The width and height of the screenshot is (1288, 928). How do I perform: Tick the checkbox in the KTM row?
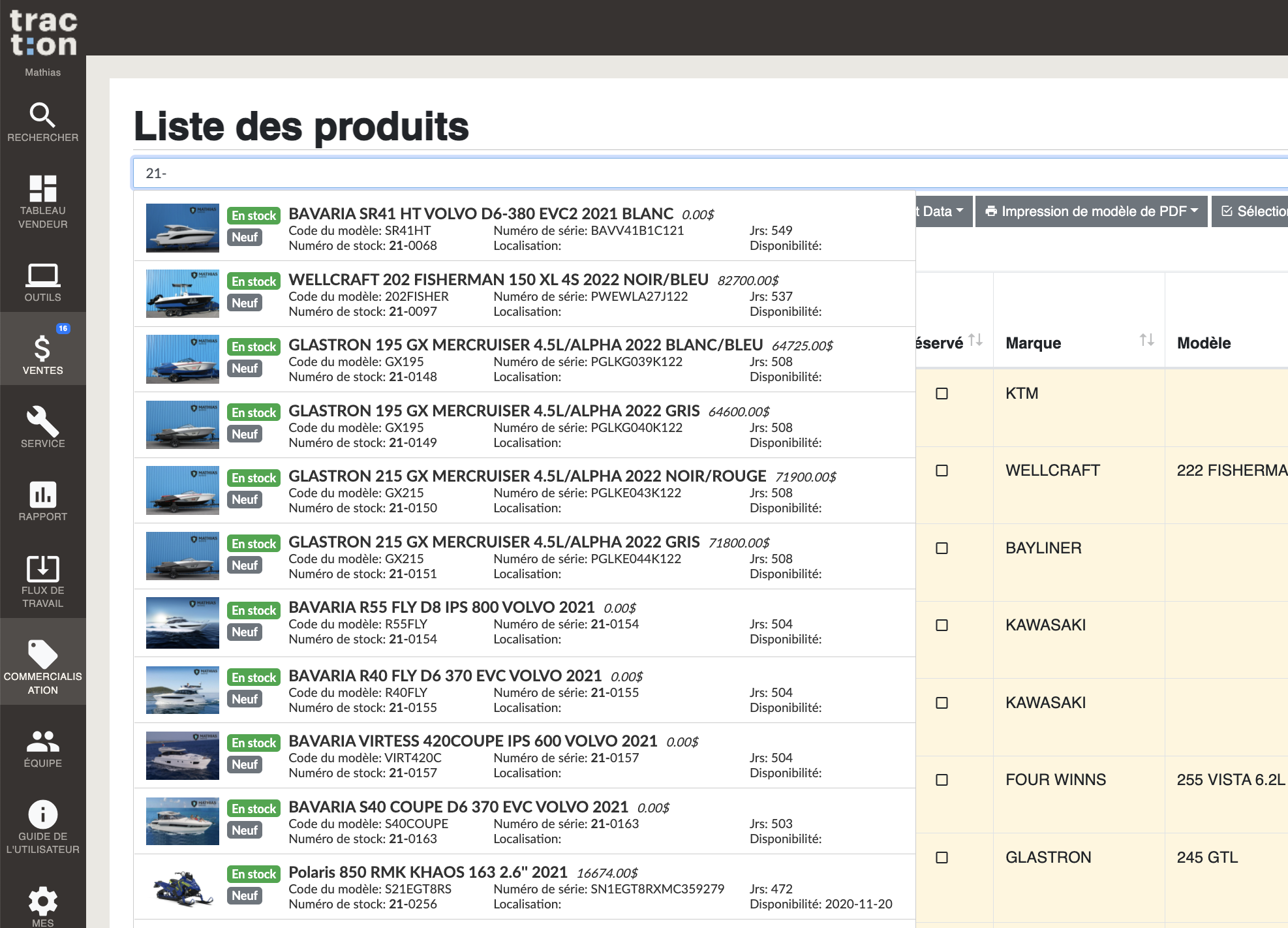click(x=942, y=394)
